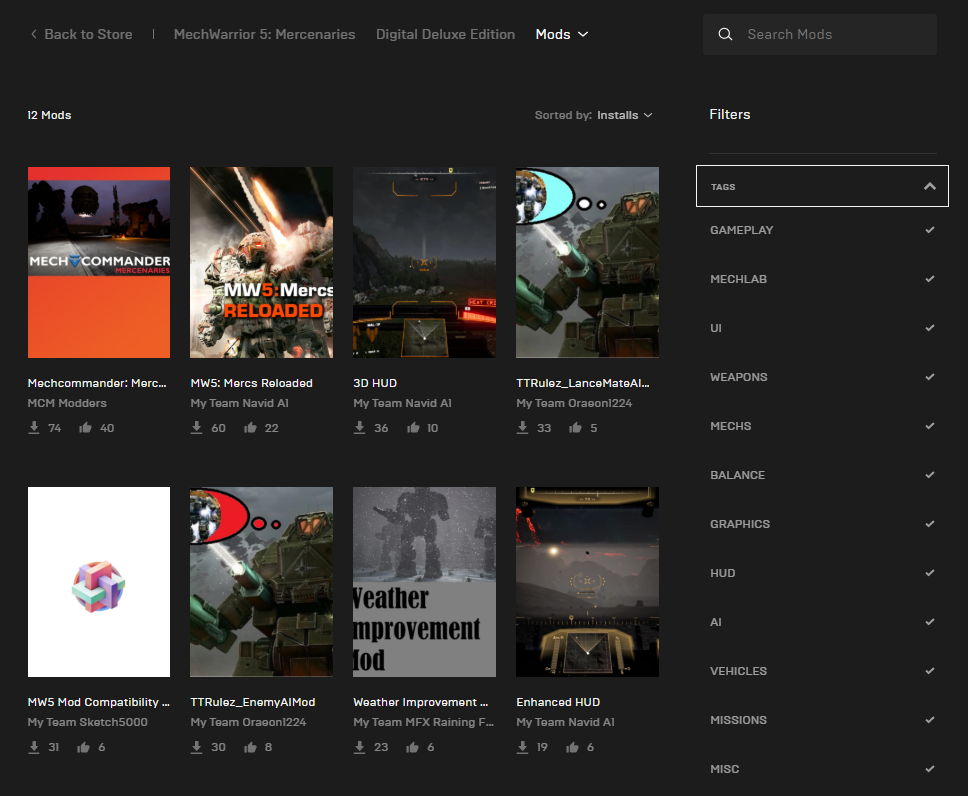Open the Sorted by Installs dropdown
This screenshot has width=968, height=796.
coord(593,115)
